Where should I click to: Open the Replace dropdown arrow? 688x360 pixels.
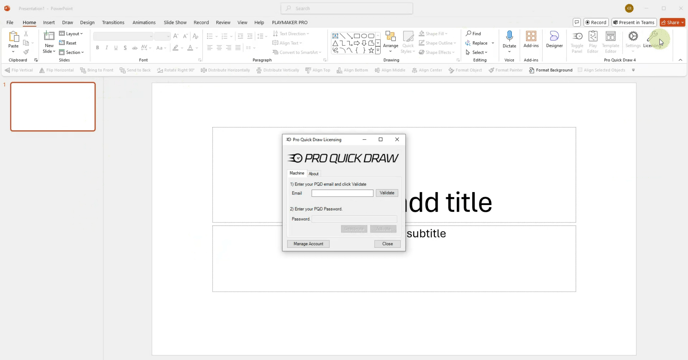tap(493, 43)
